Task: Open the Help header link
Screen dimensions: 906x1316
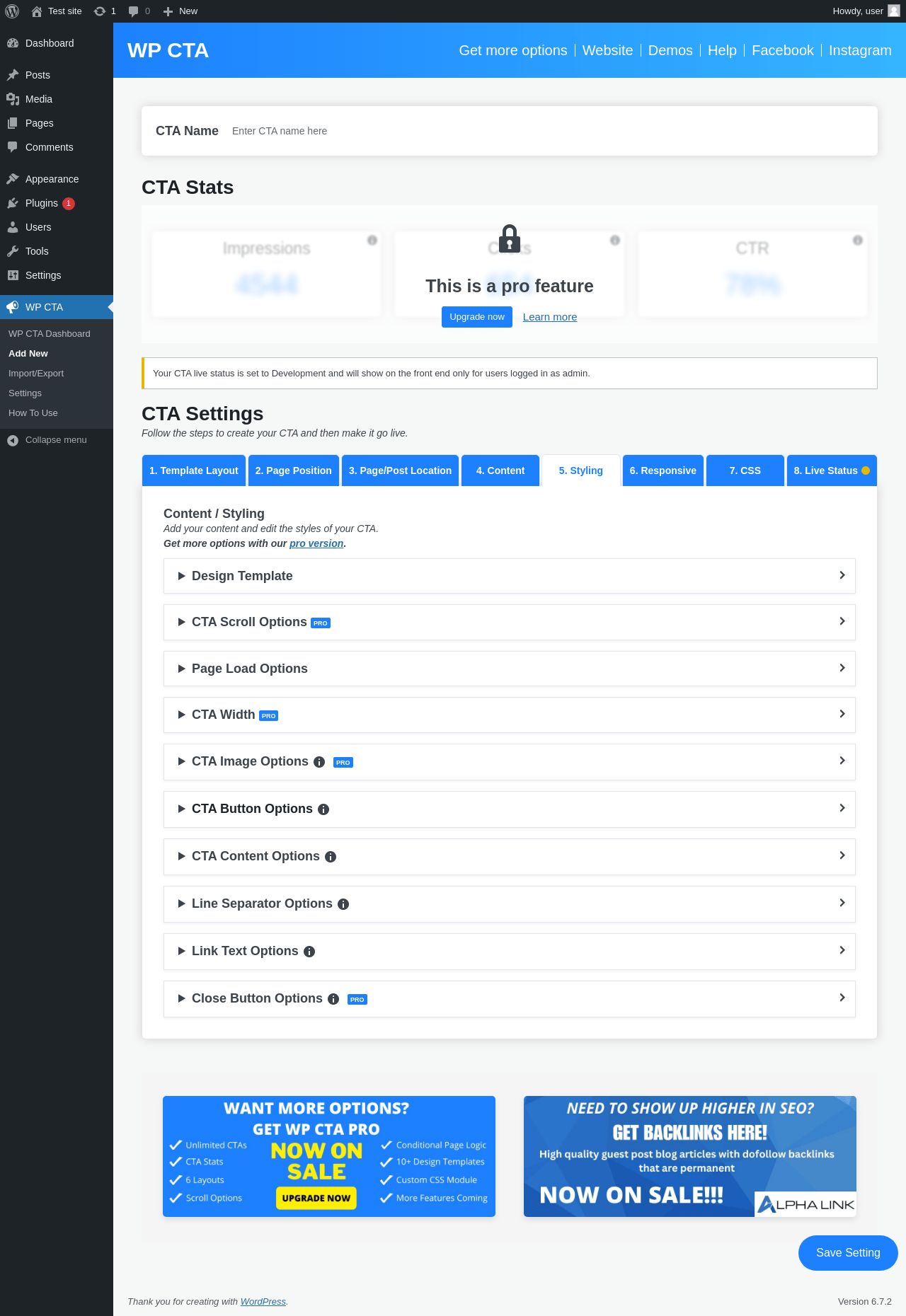Action: click(x=722, y=50)
